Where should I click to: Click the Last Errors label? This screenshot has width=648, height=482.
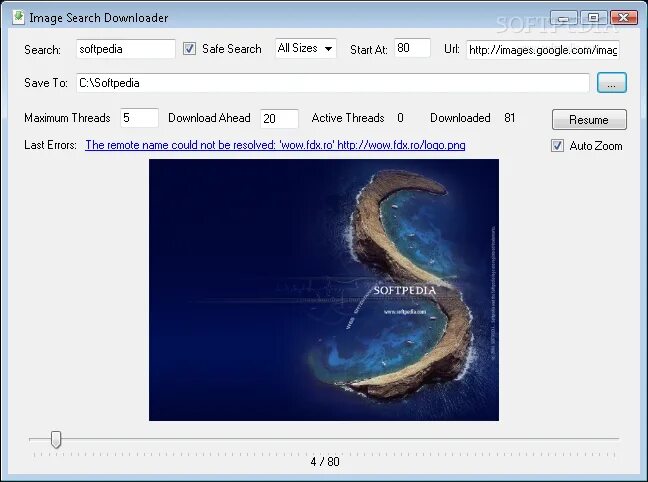click(x=50, y=145)
